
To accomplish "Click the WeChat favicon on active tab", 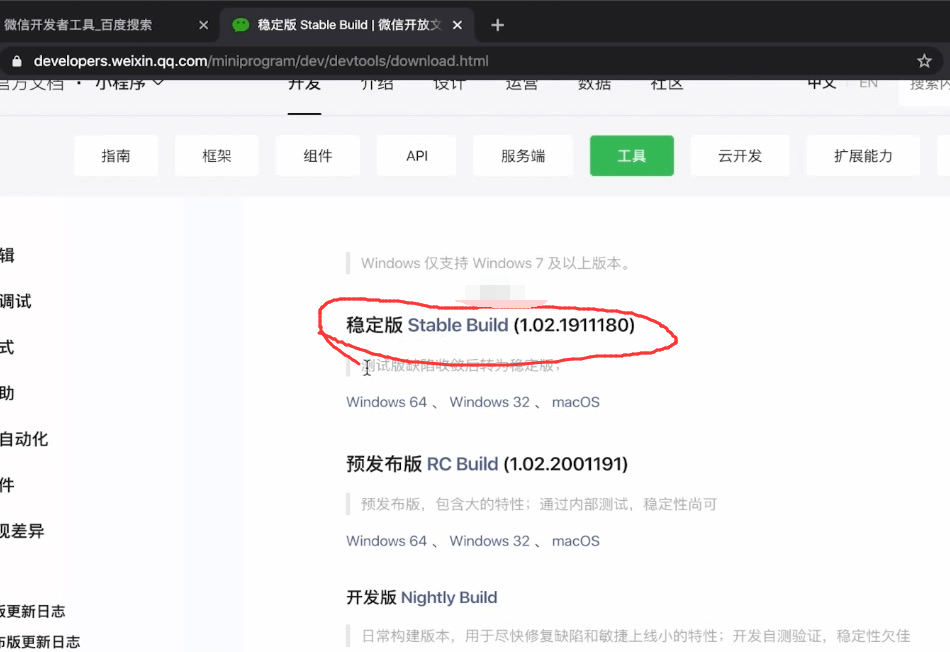I will (241, 25).
